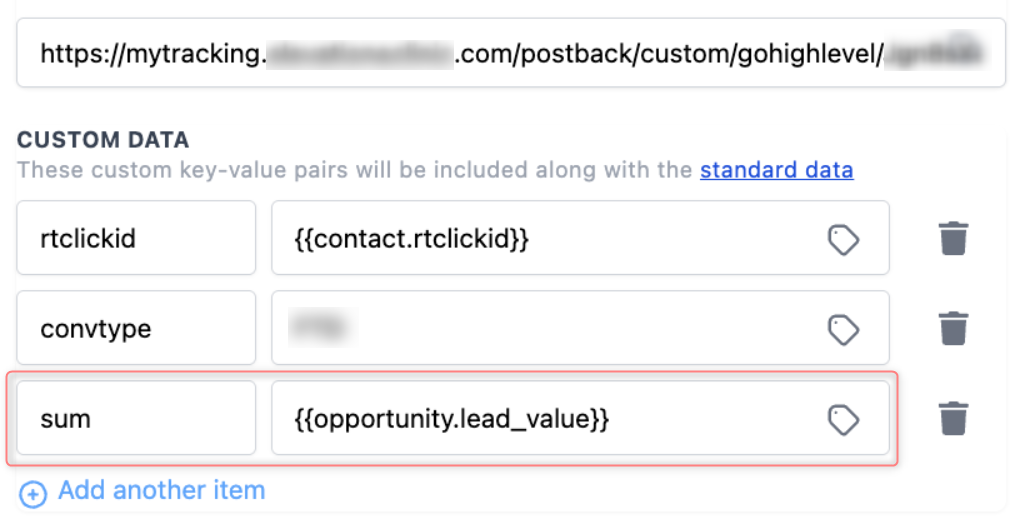Viewport: 1020px width, 516px height.
Task: Open tag picker for convtype value
Action: [x=843, y=329]
